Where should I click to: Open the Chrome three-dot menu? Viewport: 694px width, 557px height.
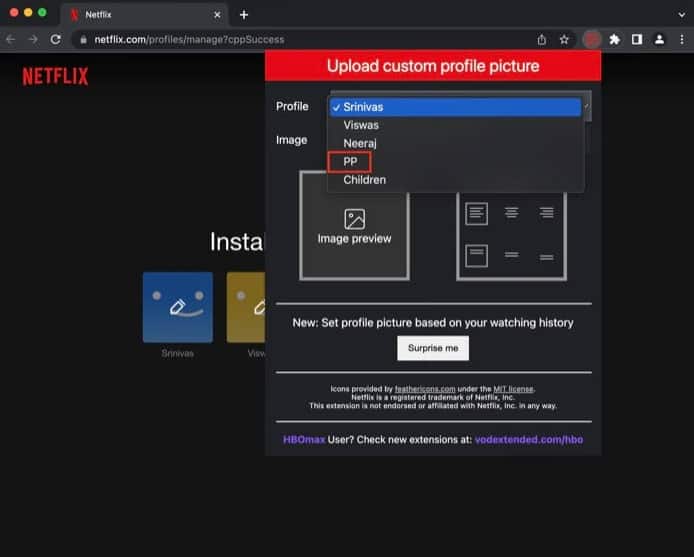(682, 40)
